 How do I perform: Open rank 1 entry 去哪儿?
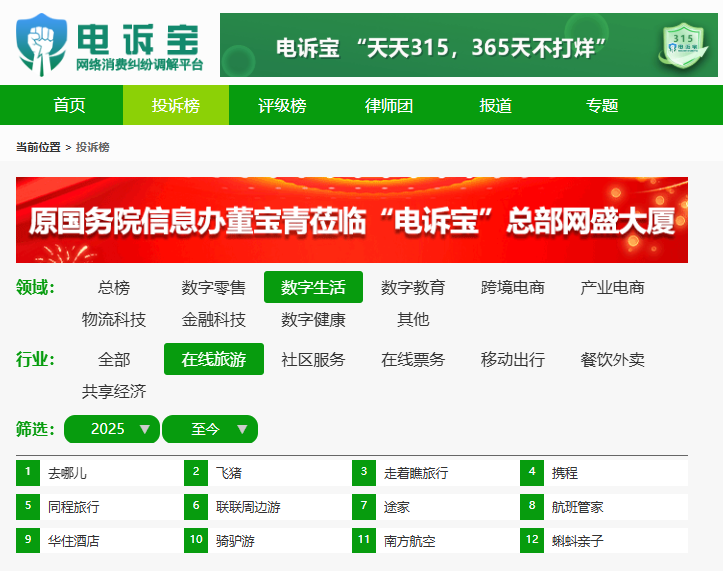pyautogui.click(x=67, y=473)
